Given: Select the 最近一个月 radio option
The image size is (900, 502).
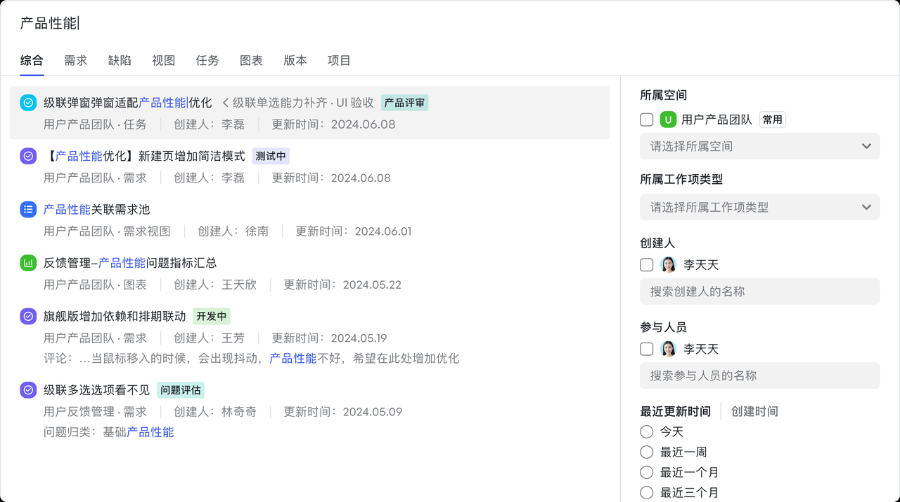Looking at the screenshot, I should tap(647, 472).
